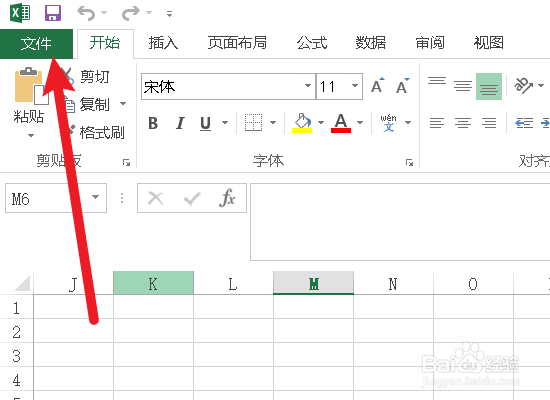The image size is (550, 400).
Task: Switch to the 公式 Formulas tab
Action: click(312, 43)
